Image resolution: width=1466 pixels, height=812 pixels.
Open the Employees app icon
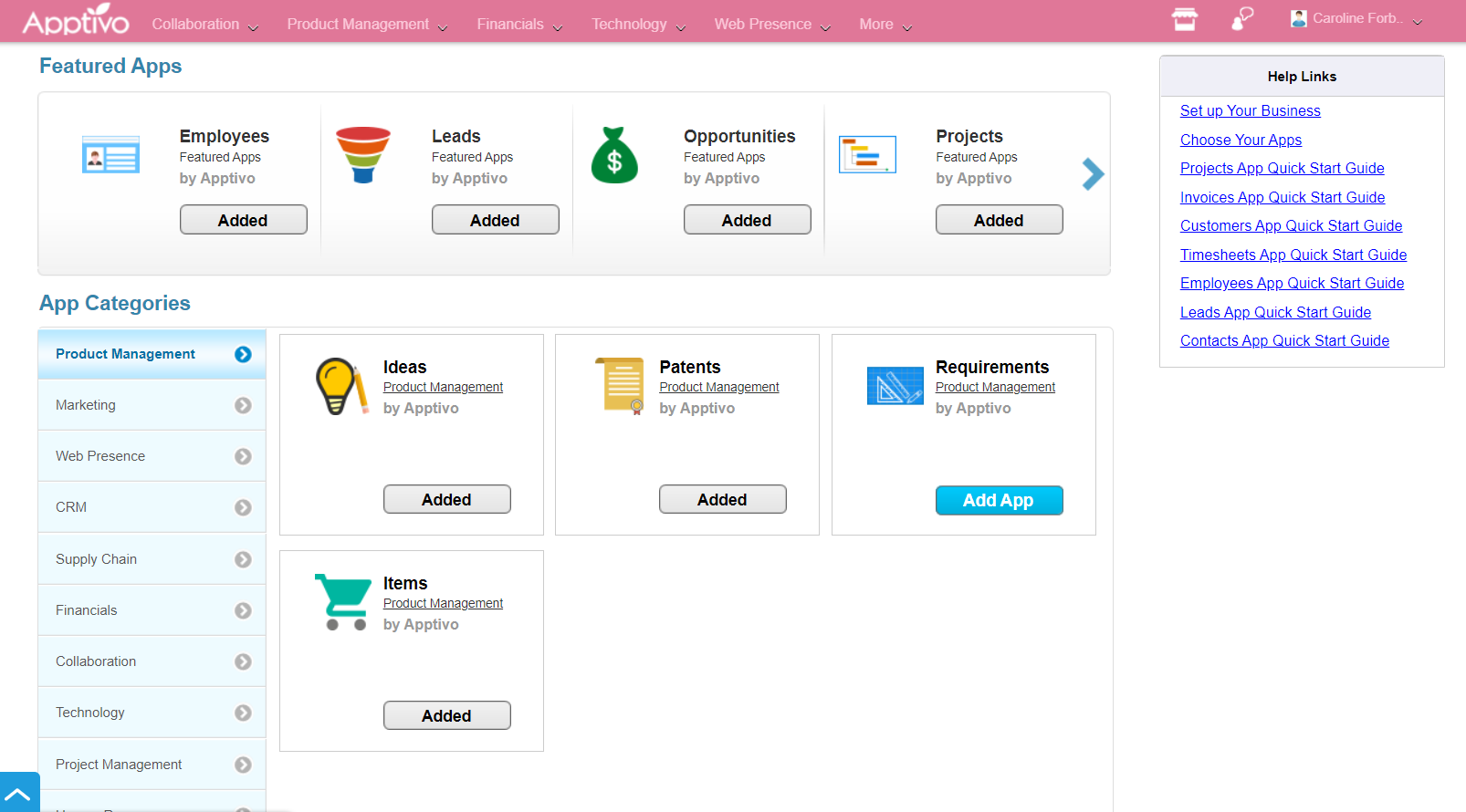110,154
